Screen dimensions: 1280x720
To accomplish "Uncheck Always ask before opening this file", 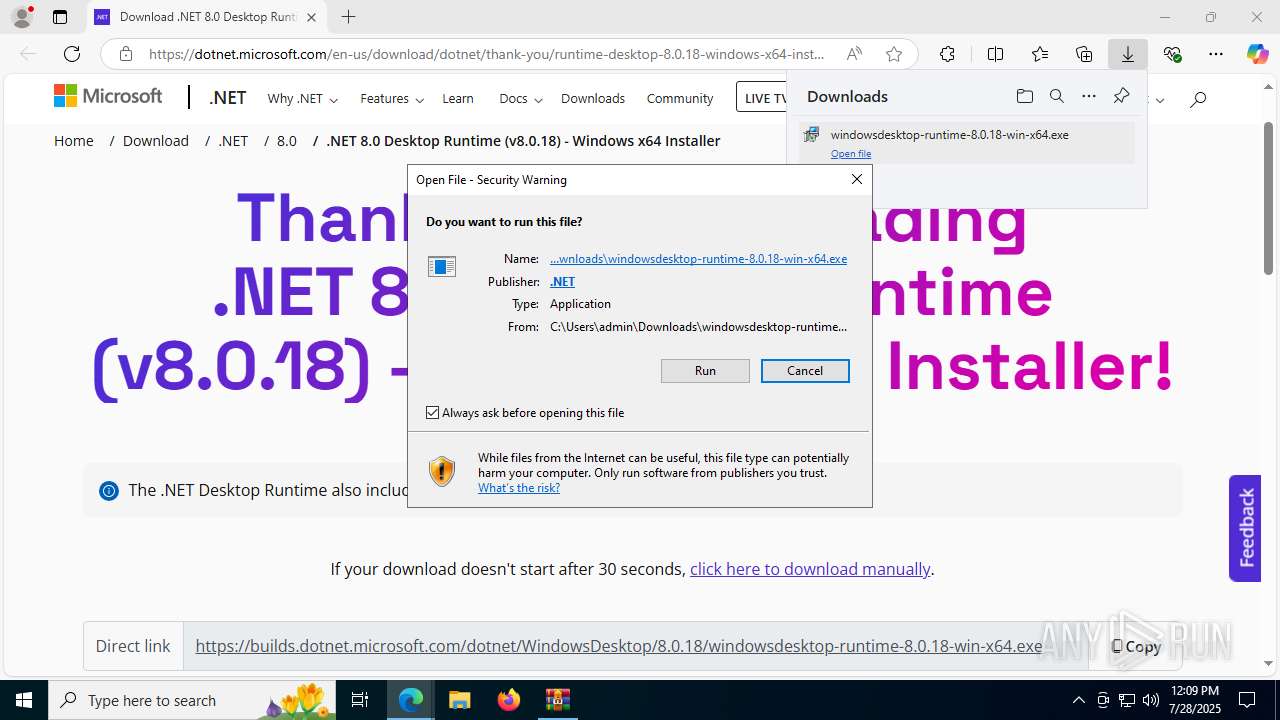I will [x=433, y=413].
